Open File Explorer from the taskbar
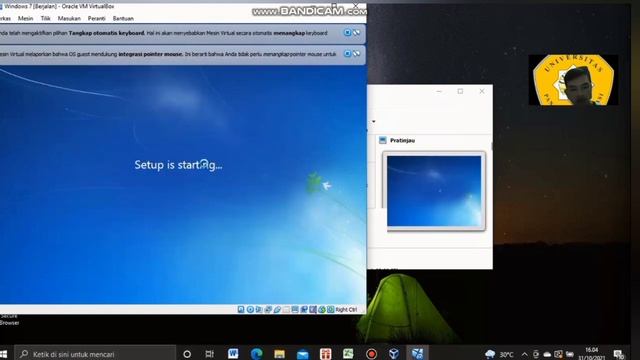 (280, 353)
